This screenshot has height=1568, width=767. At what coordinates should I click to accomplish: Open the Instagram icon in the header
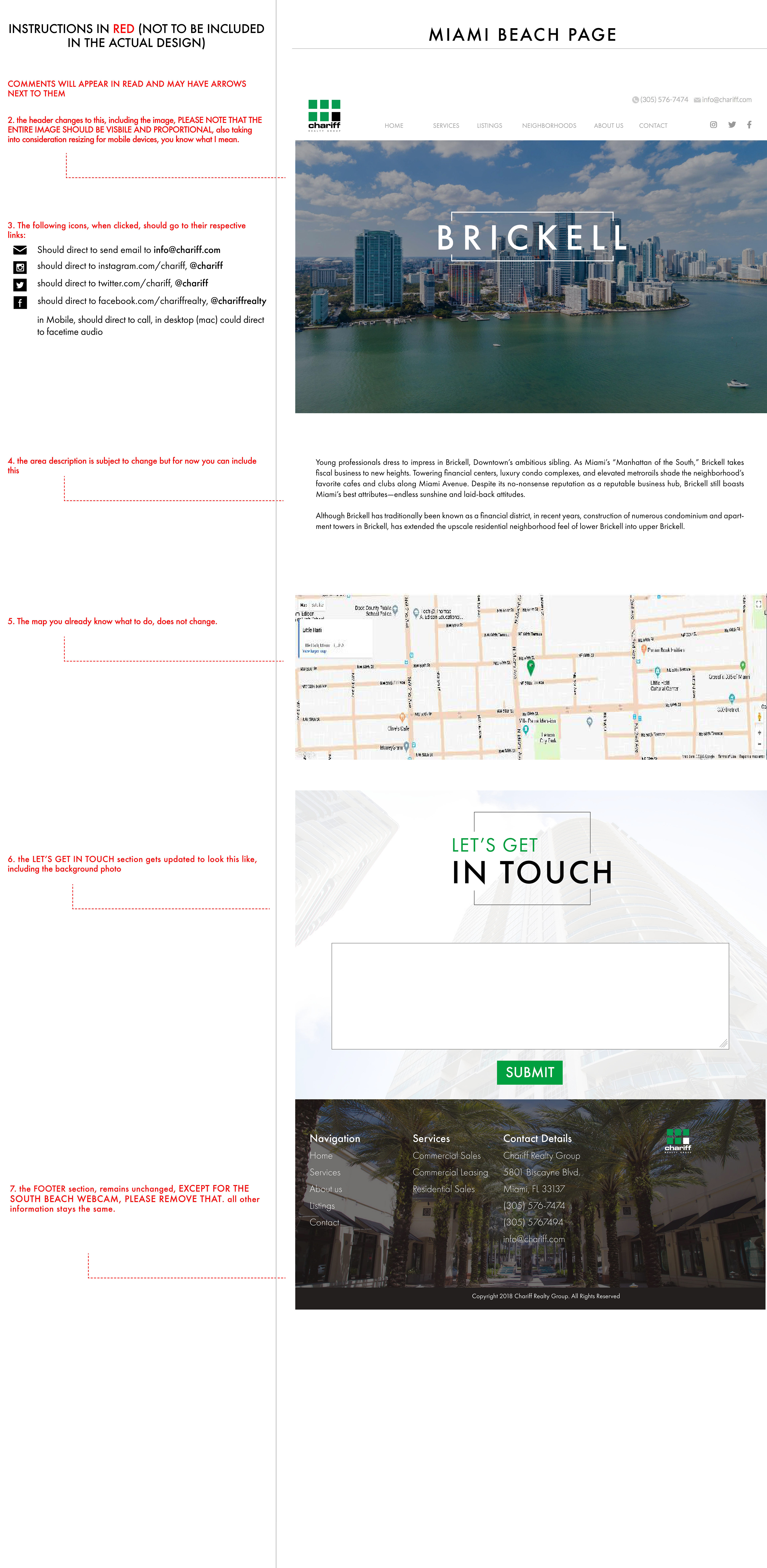[x=713, y=125]
